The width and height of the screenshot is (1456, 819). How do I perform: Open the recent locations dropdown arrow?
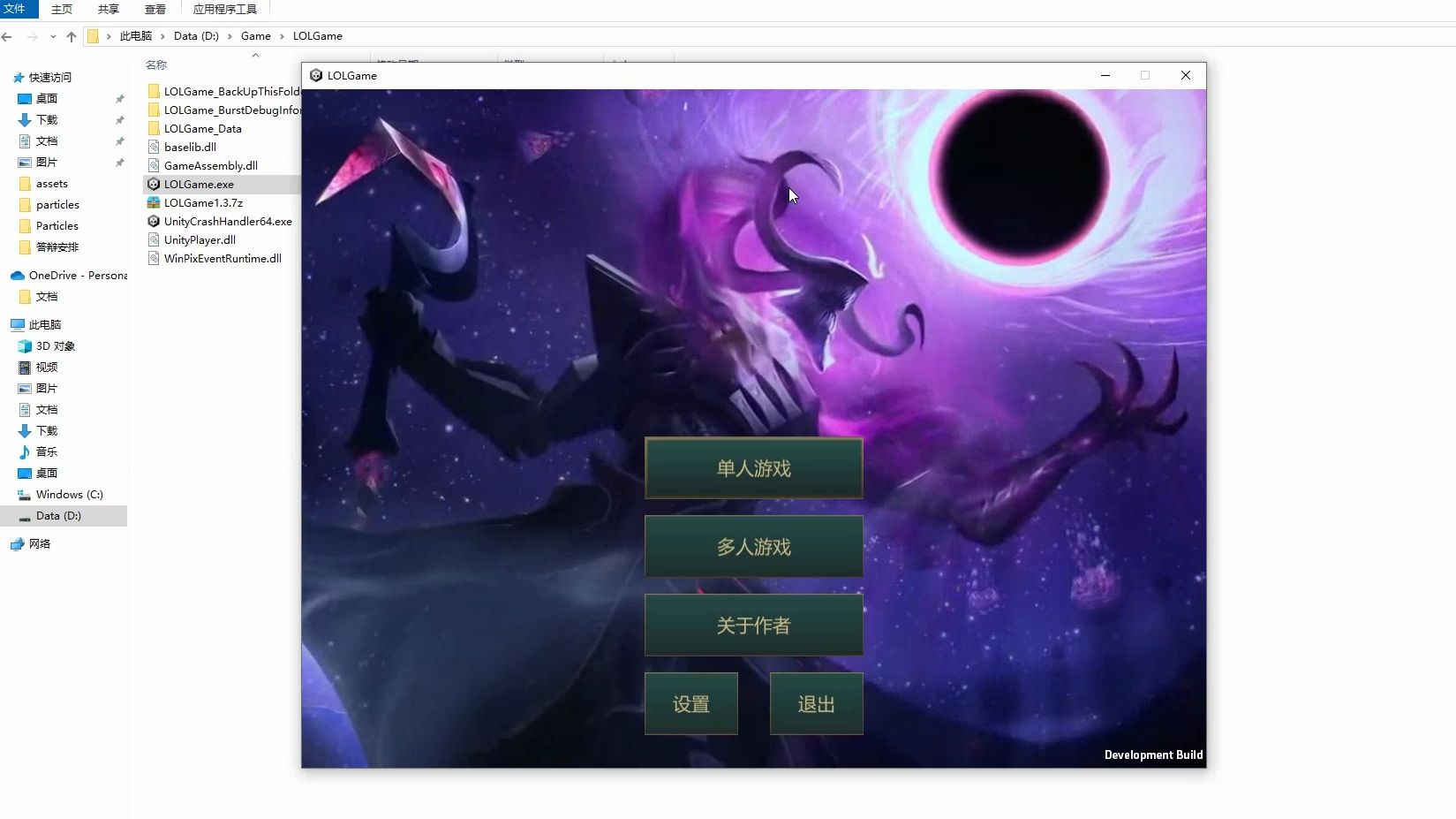[x=53, y=37]
